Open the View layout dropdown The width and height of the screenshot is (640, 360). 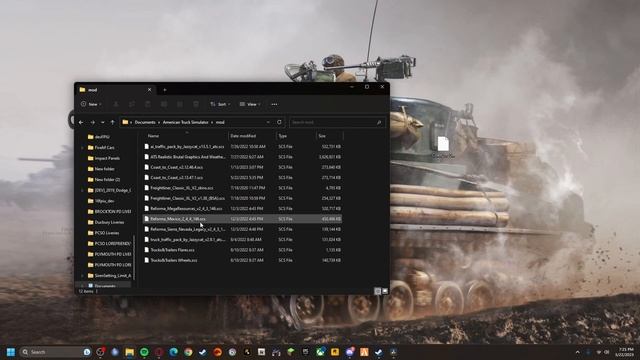coord(250,104)
